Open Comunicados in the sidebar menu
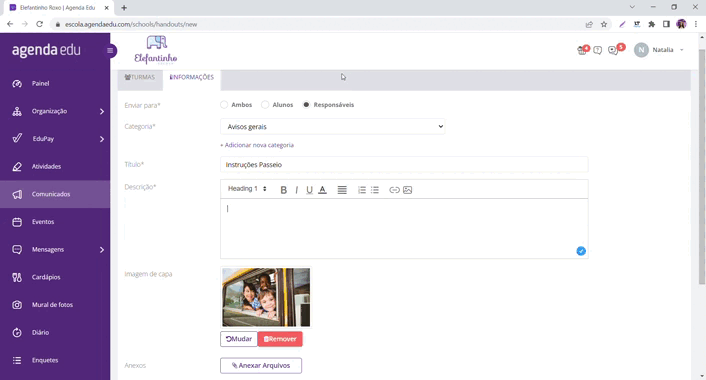Viewport: 706px width, 380px height. point(55,194)
